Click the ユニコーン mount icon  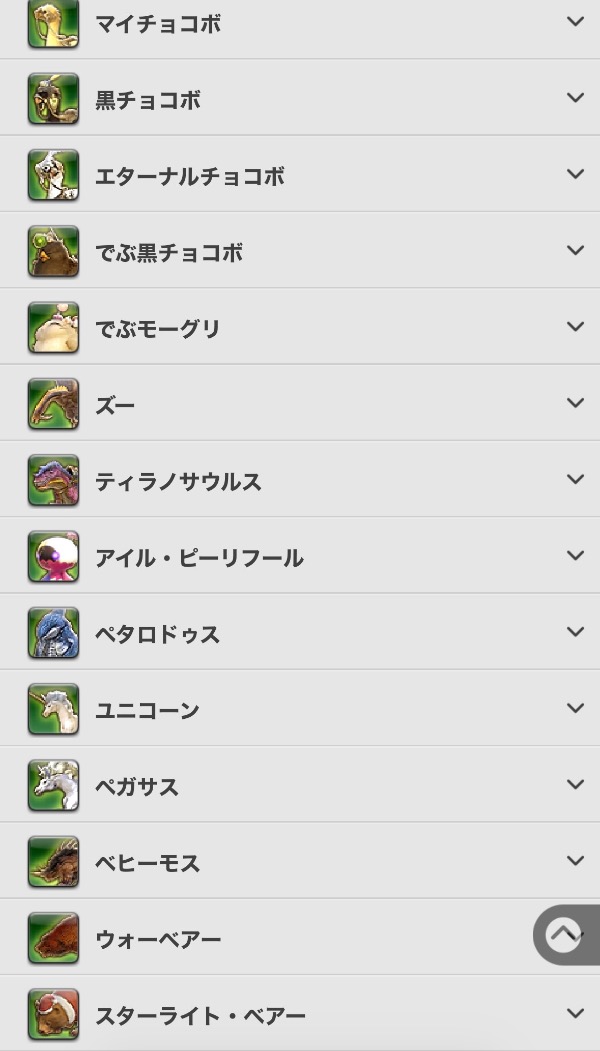pyautogui.click(x=53, y=710)
